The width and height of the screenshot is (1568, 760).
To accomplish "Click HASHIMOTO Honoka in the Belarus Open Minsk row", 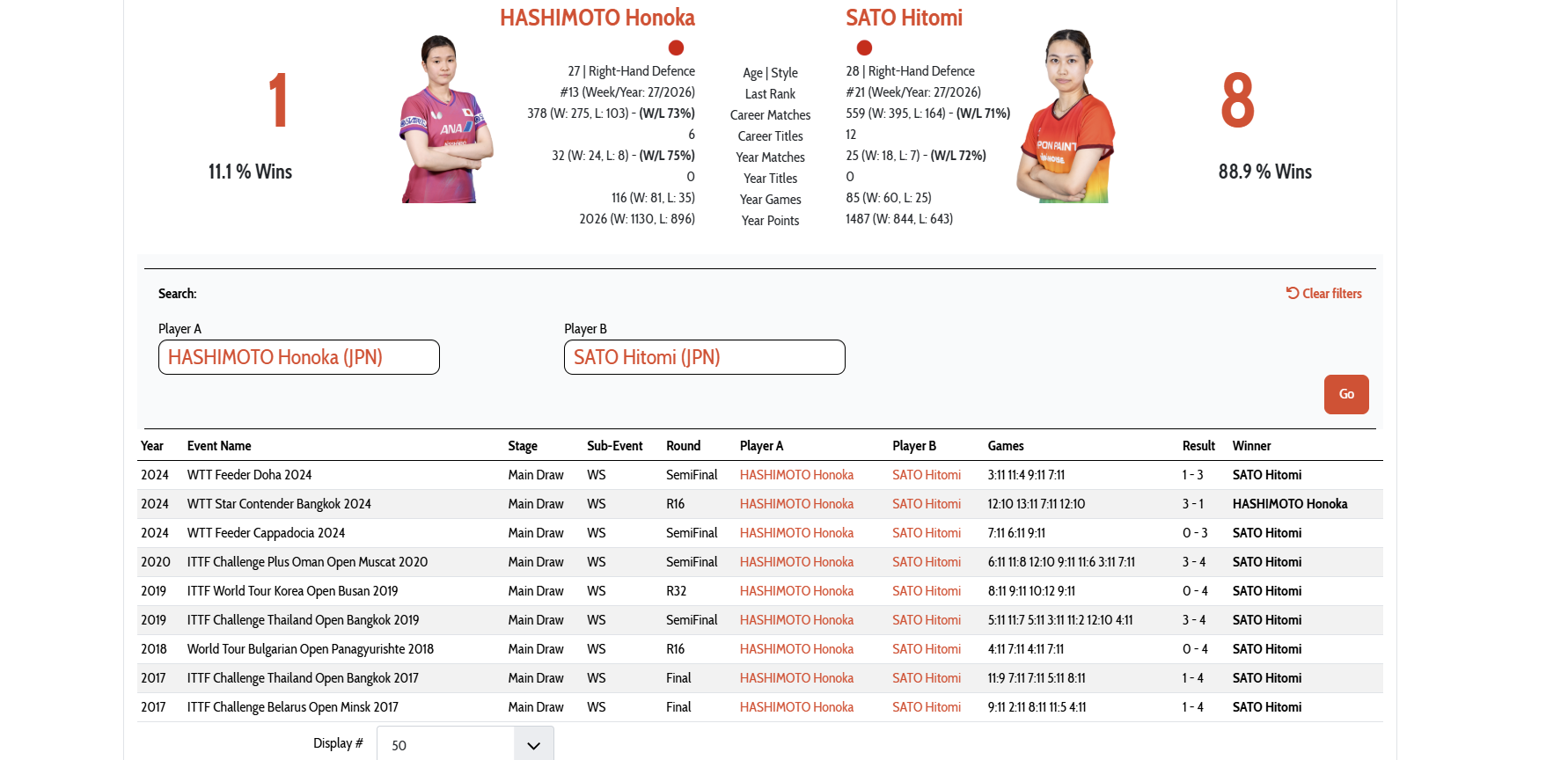I will (x=796, y=707).
